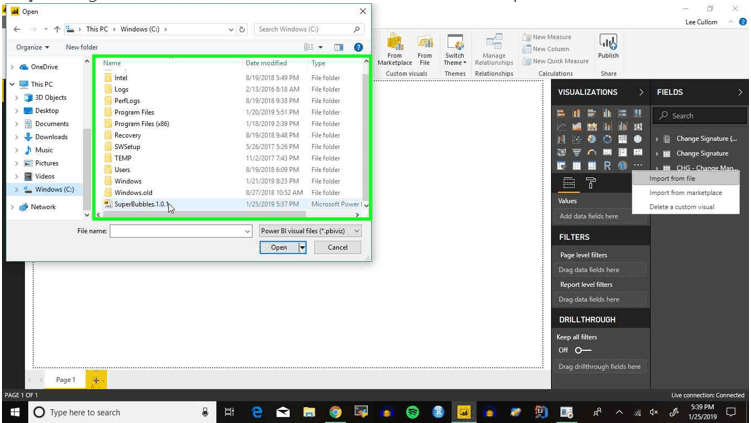Open the Organize dropdown menu
Image resolution: width=751 pixels, height=423 pixels.
click(32, 47)
